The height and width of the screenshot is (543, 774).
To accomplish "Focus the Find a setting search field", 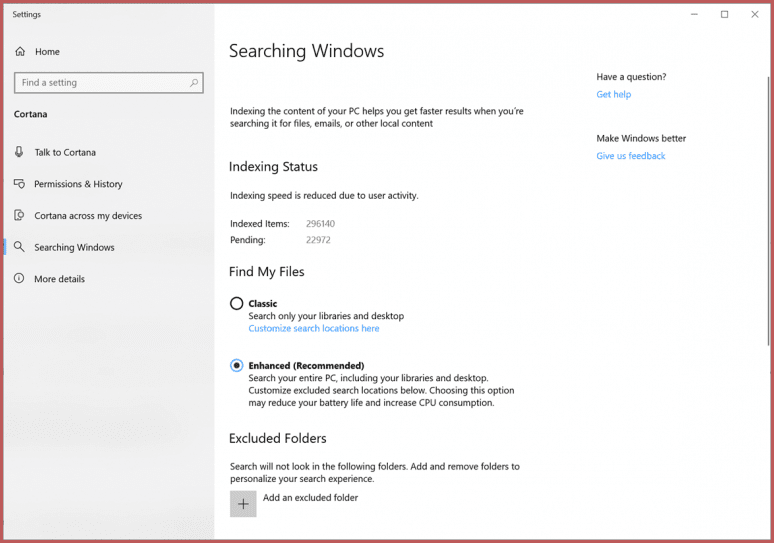I will coord(100,83).
